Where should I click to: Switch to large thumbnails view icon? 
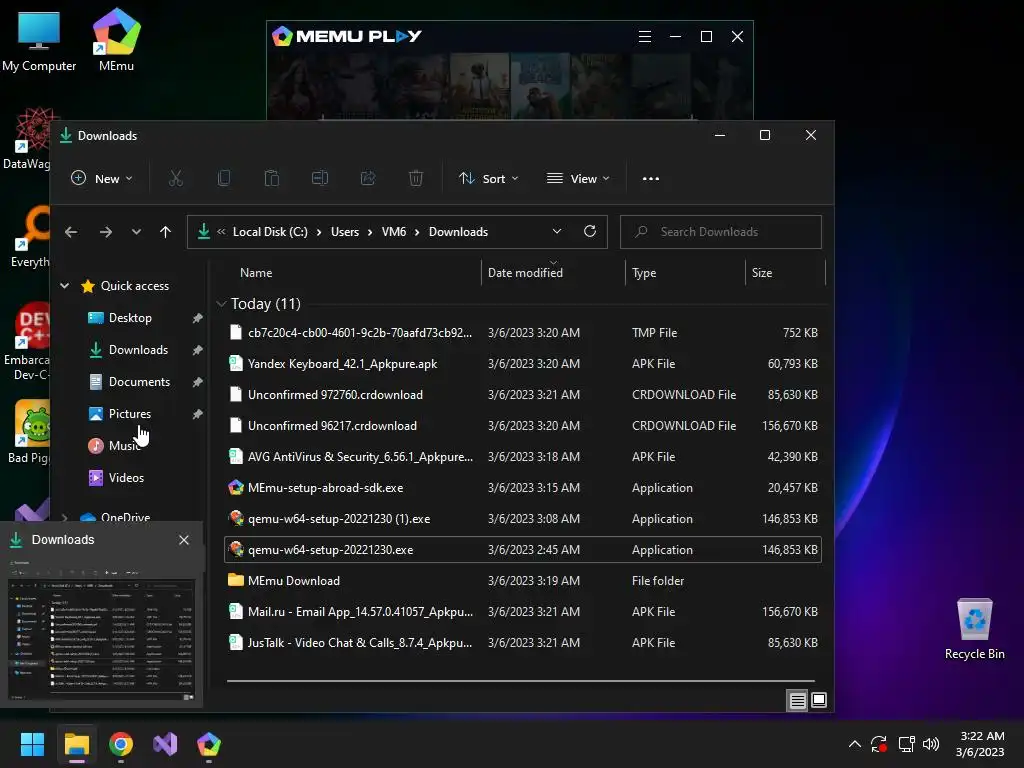tap(819, 701)
